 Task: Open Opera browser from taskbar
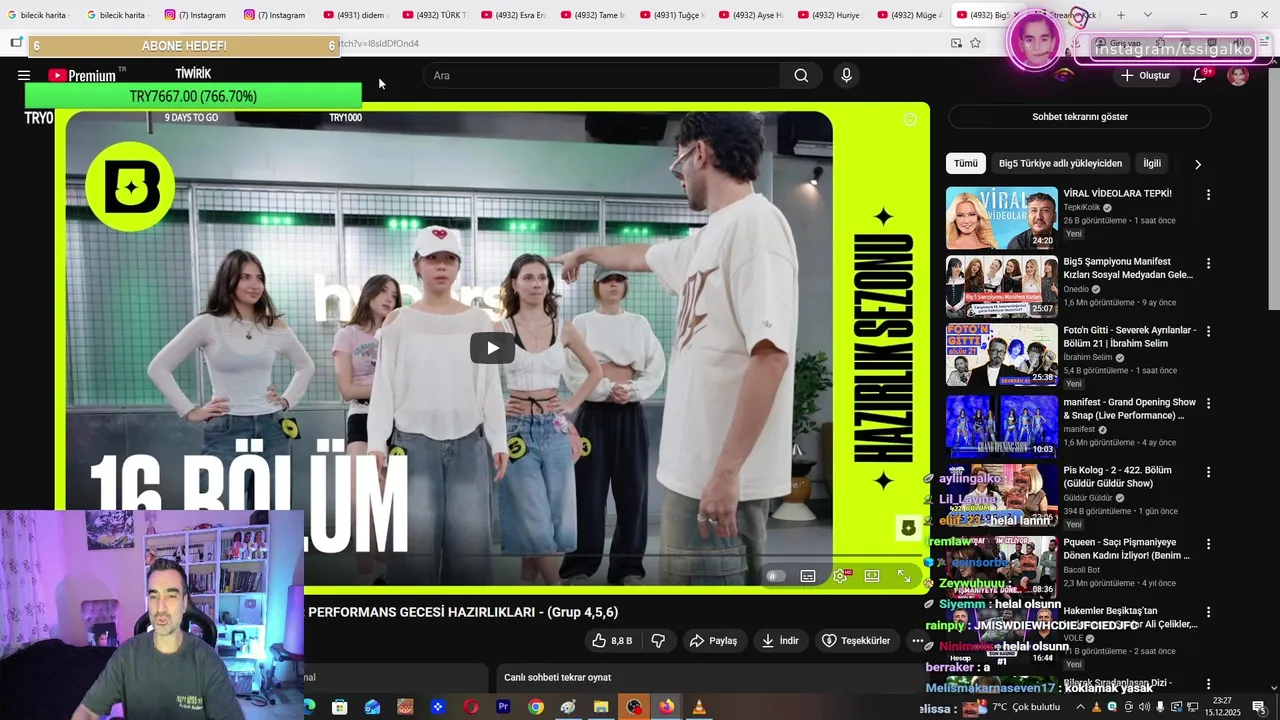[470, 707]
